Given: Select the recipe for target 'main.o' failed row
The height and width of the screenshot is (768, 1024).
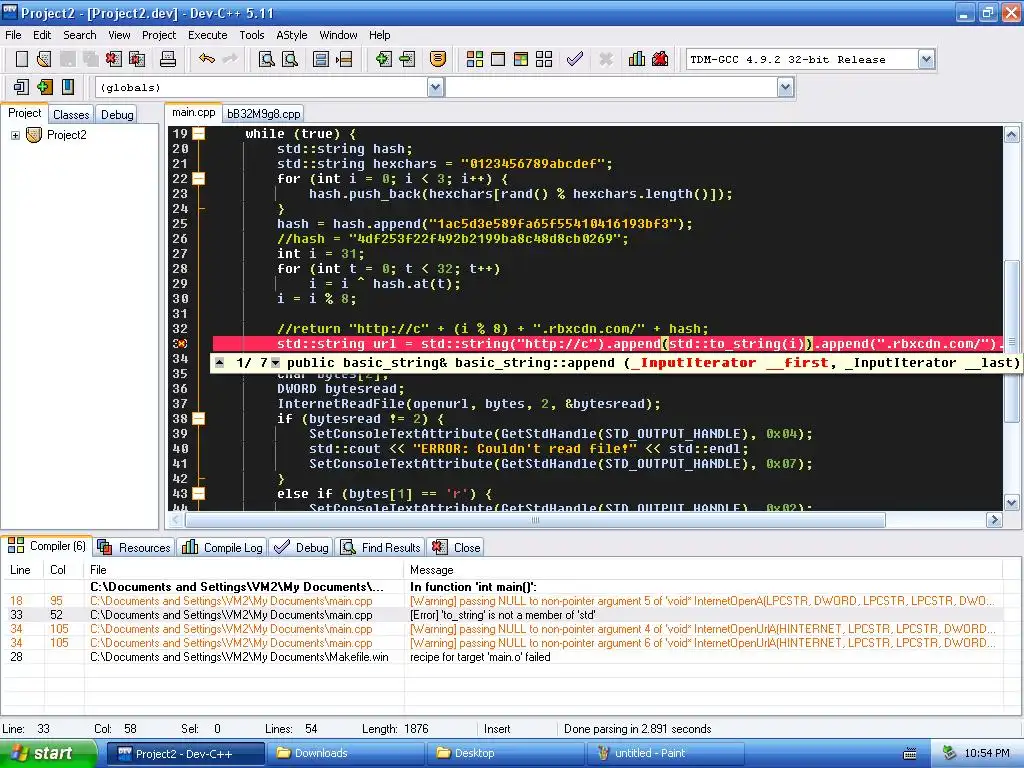Looking at the screenshot, I should point(502,657).
